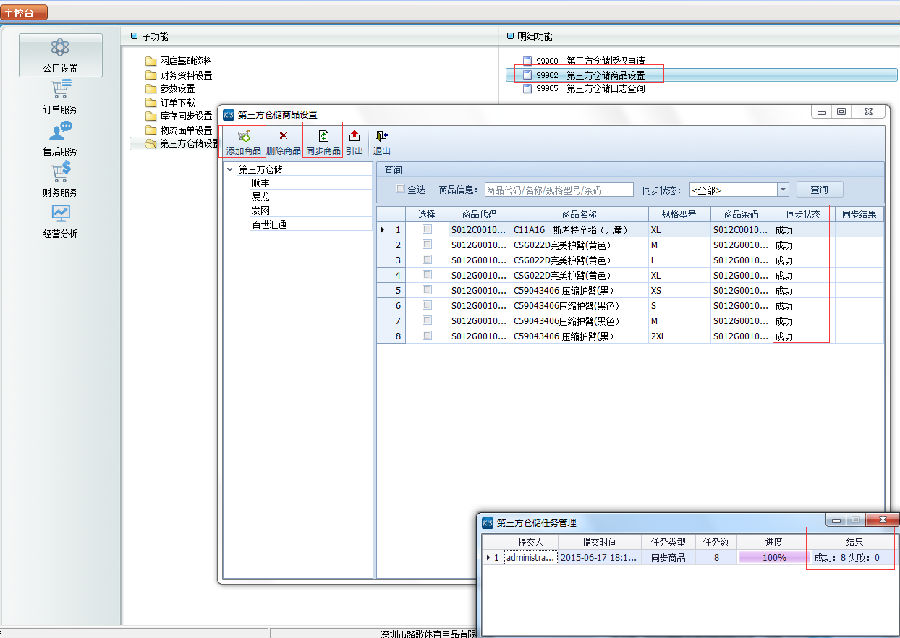
Task: Tick the checkbox in product row 5
Action: coord(427,290)
